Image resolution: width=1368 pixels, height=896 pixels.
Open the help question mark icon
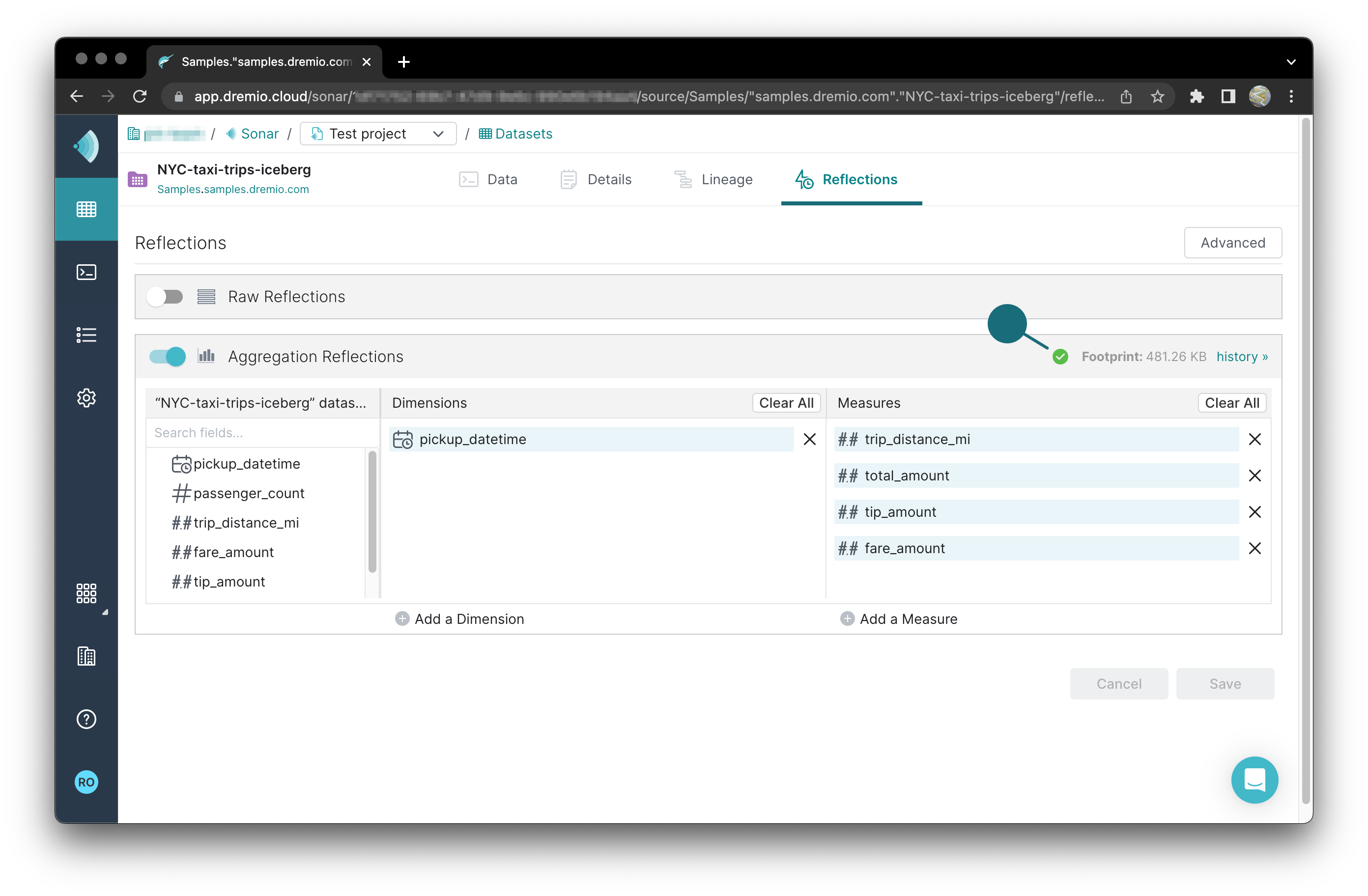pyautogui.click(x=86, y=719)
